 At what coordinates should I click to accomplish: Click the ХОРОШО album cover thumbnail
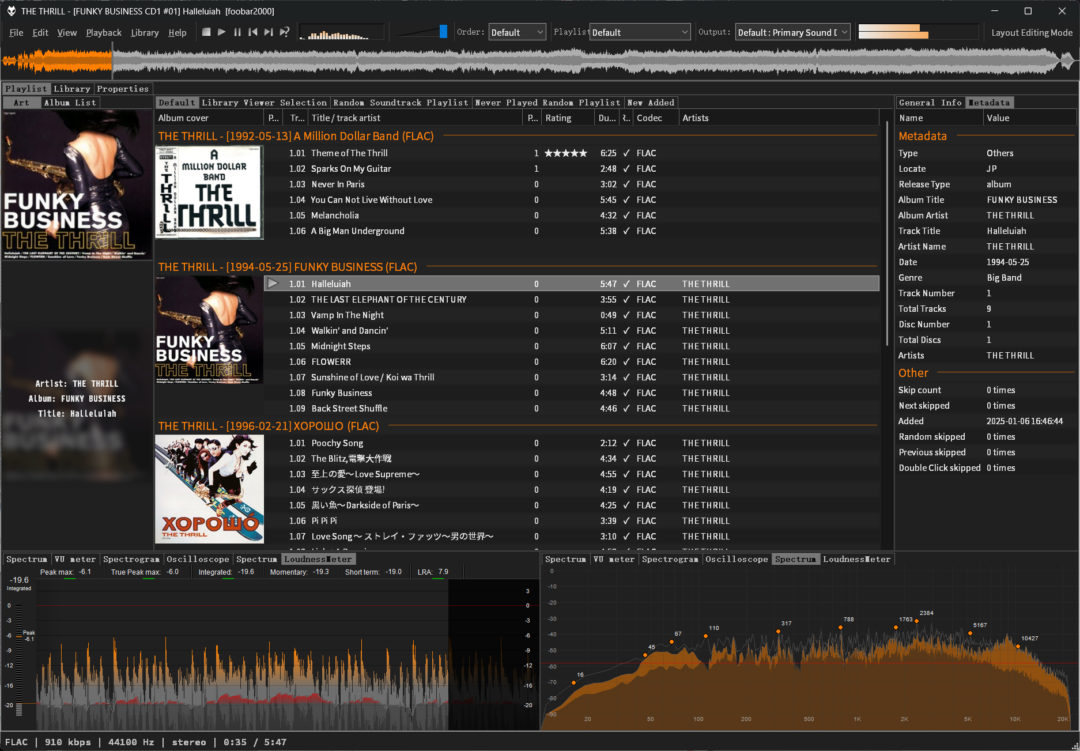[x=209, y=489]
